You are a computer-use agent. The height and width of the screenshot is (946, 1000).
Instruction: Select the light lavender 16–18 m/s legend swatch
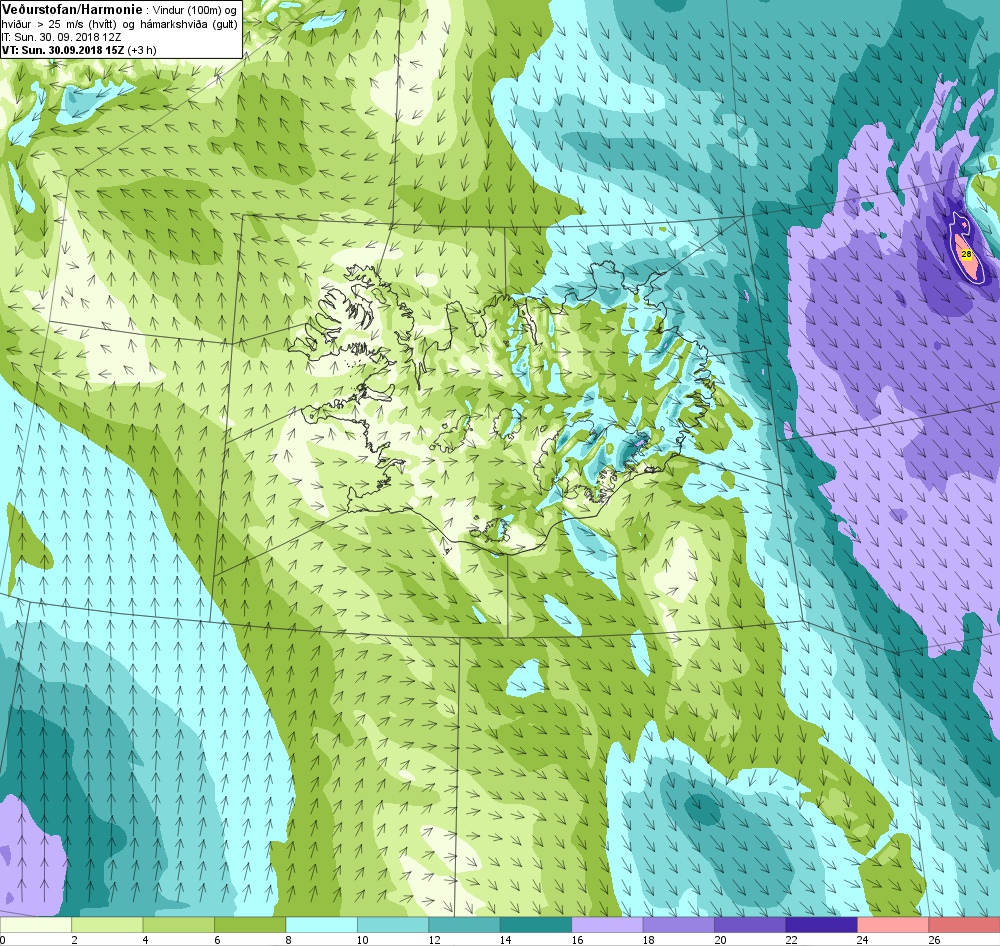click(x=607, y=925)
